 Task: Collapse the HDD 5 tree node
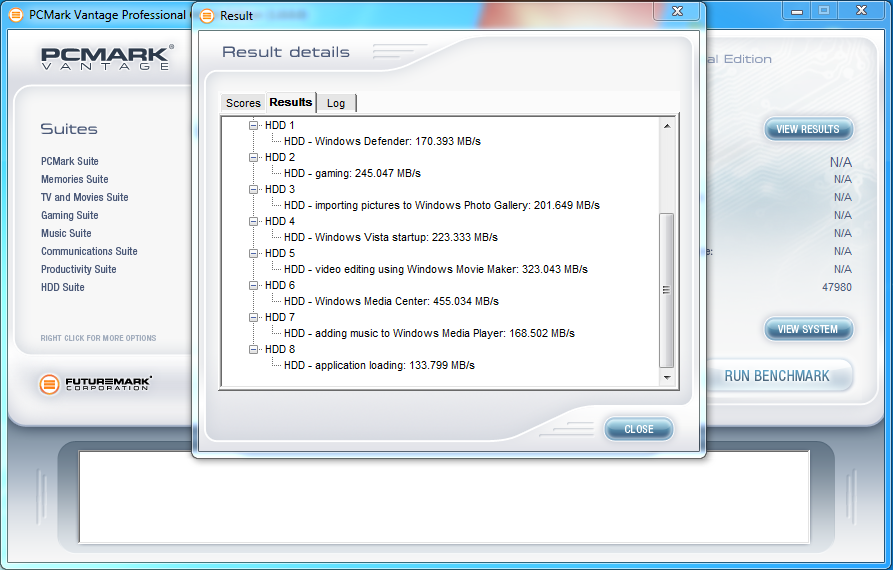coord(253,253)
